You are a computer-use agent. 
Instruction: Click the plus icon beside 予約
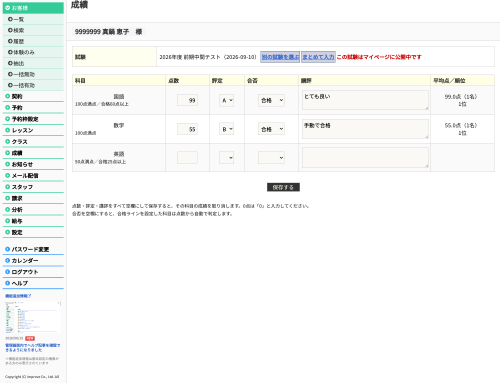(x=8, y=108)
